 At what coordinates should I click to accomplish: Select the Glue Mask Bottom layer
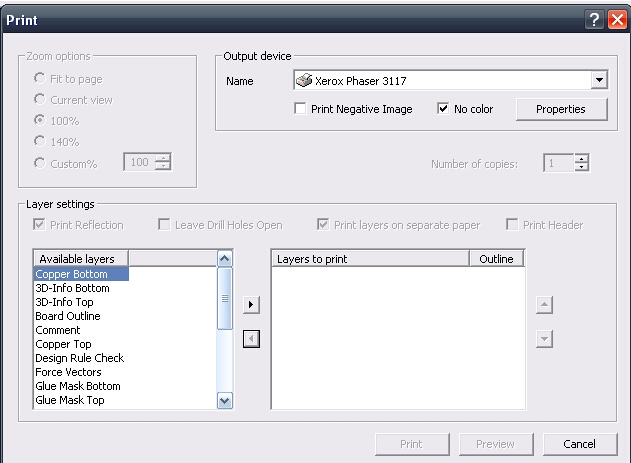[78, 386]
